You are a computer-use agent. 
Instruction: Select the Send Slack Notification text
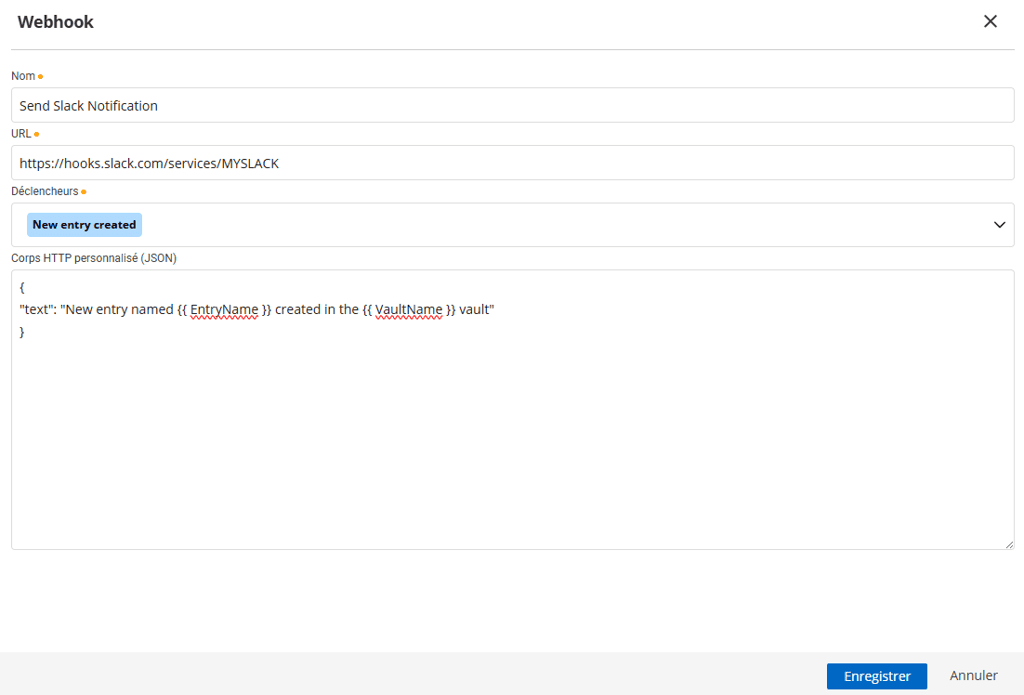[88, 105]
